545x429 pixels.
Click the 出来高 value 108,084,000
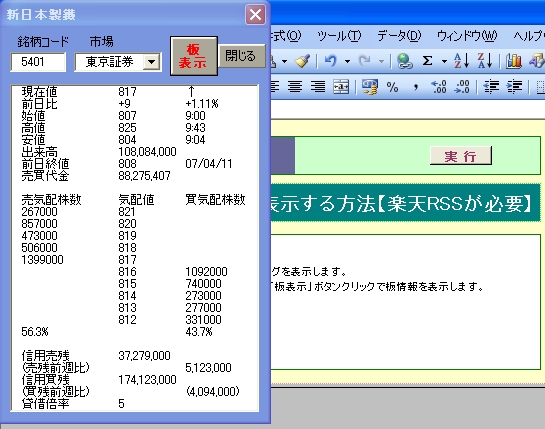click(x=147, y=152)
